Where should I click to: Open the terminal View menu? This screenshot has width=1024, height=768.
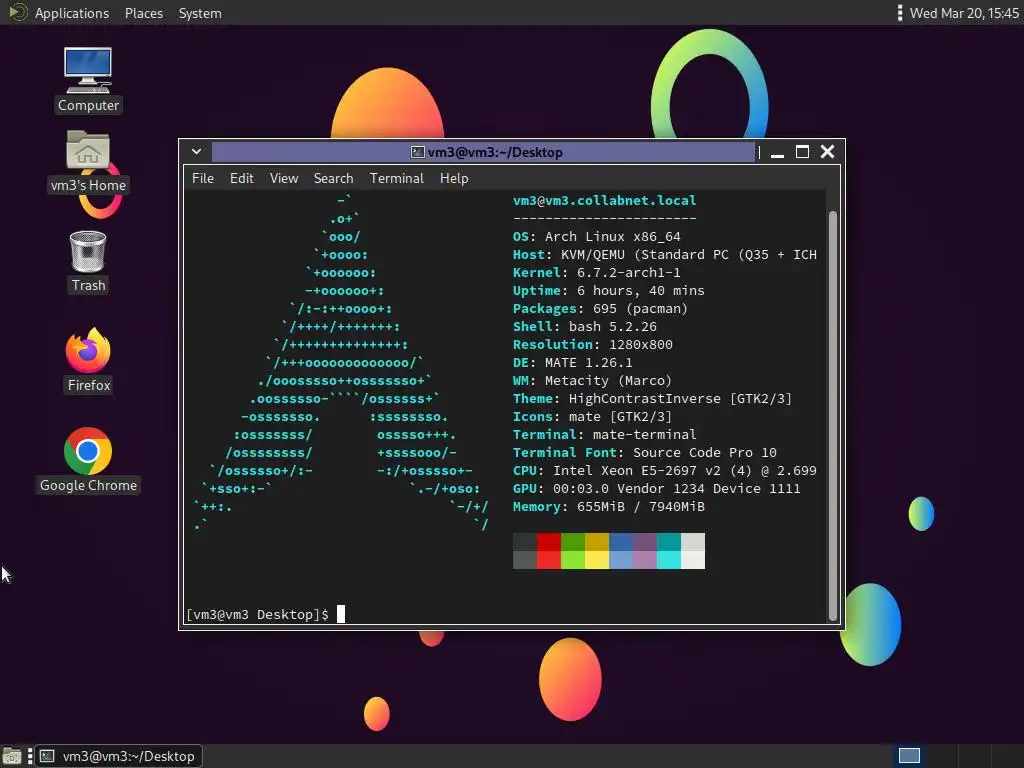click(x=284, y=178)
